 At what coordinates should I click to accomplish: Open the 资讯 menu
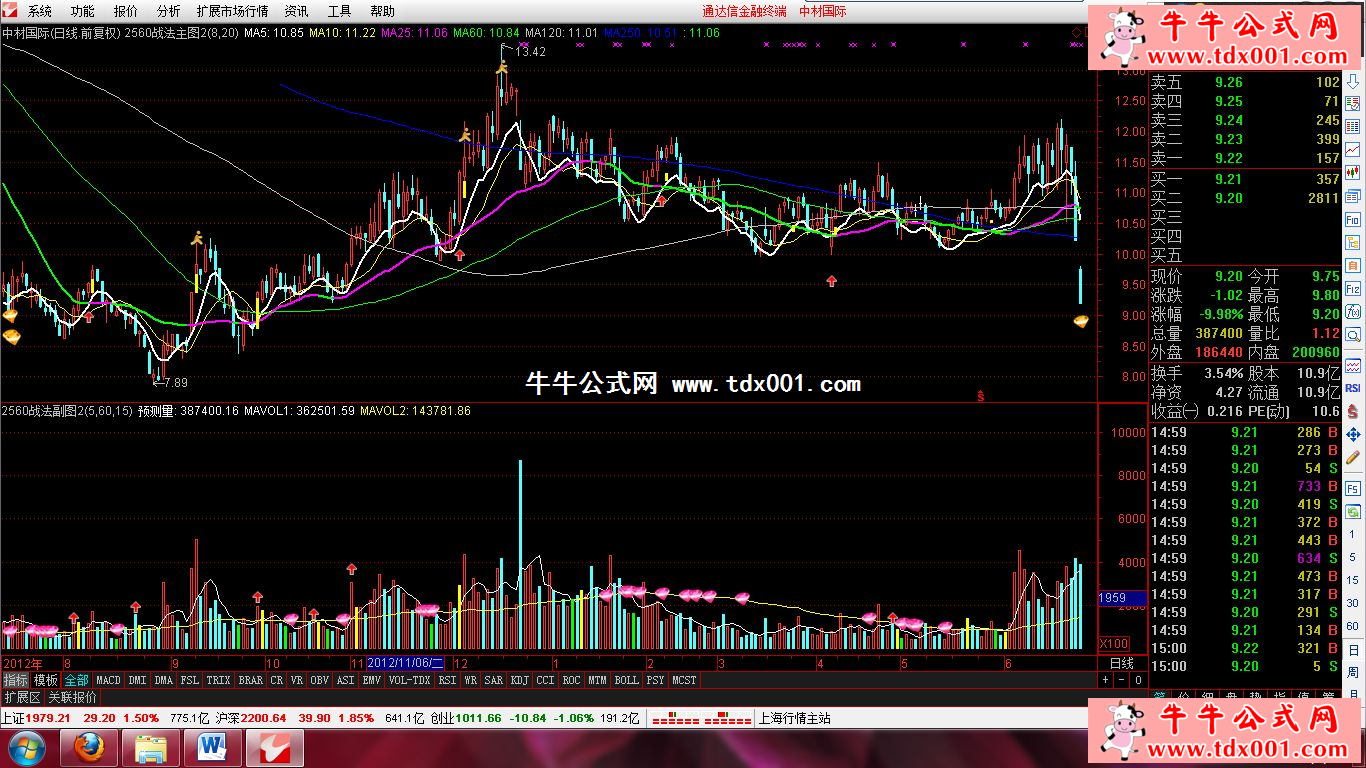point(296,11)
